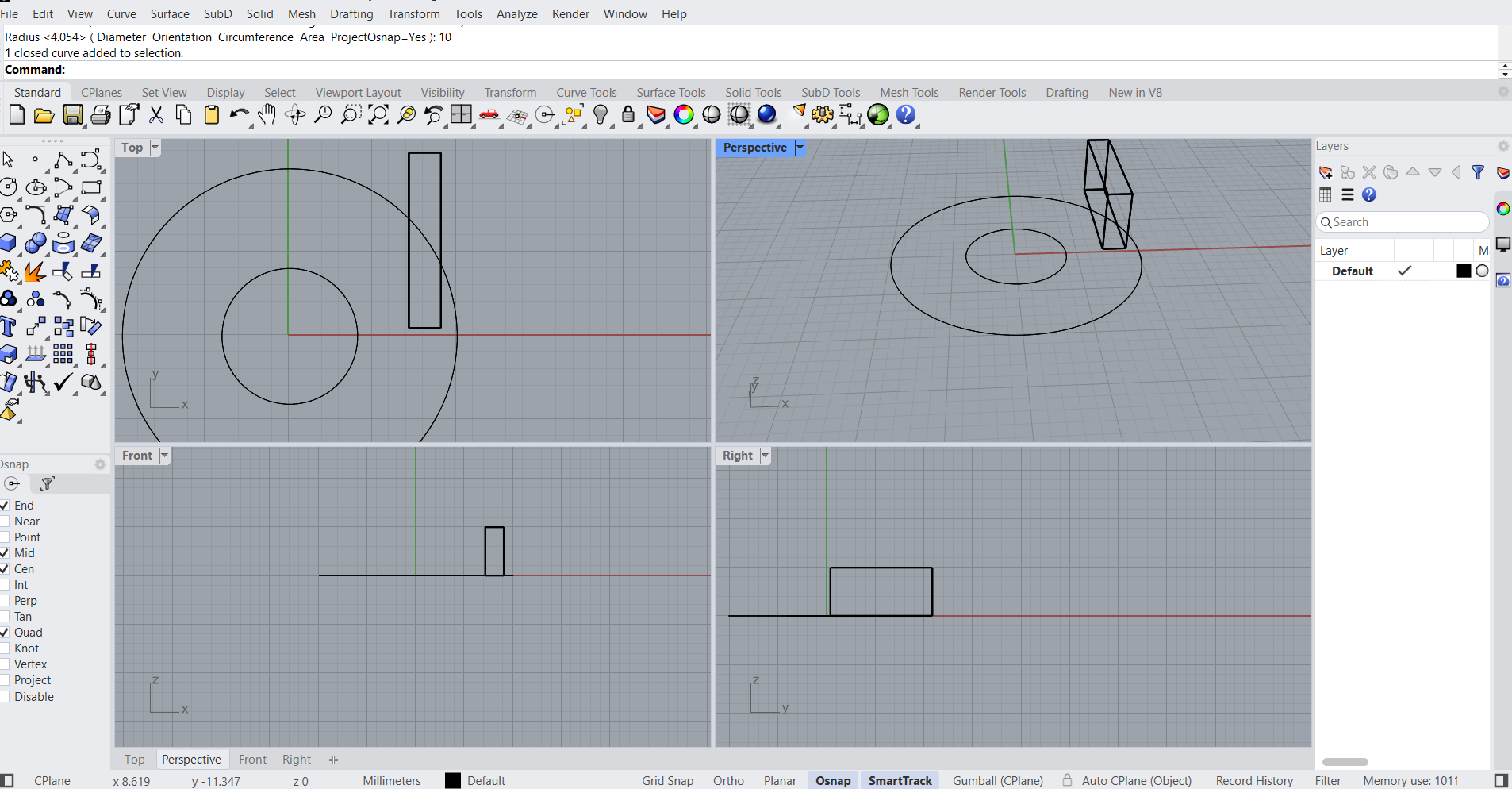Click the Lock objects padlock icon
Screen dimensions: 1512x789
(x=627, y=115)
